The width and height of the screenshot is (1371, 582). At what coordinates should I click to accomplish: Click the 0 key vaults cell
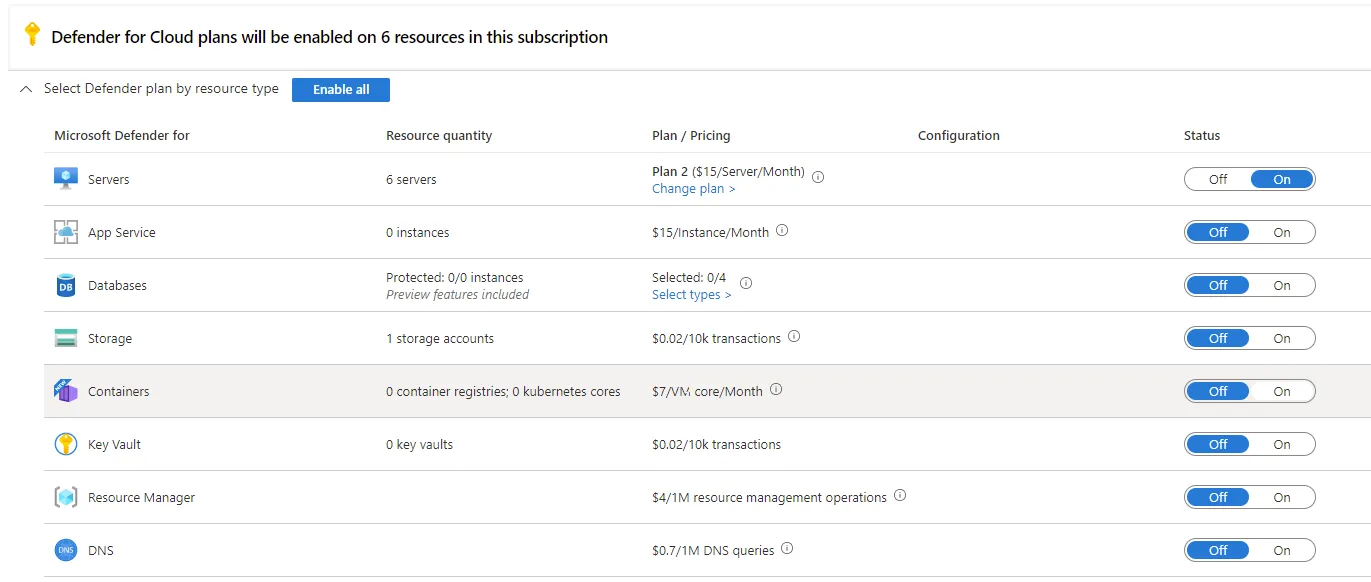(419, 444)
